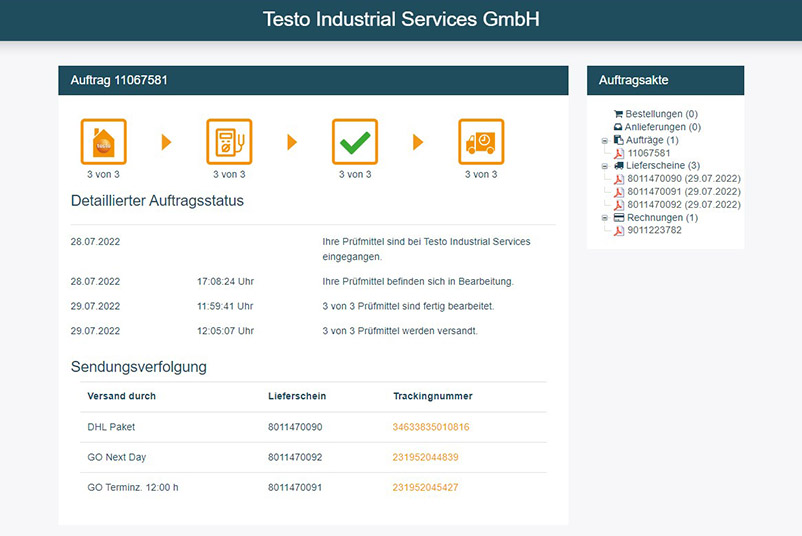This screenshot has height=536, width=802.
Task: Click the Auftrag 11067581 panel header
Action: (313, 80)
